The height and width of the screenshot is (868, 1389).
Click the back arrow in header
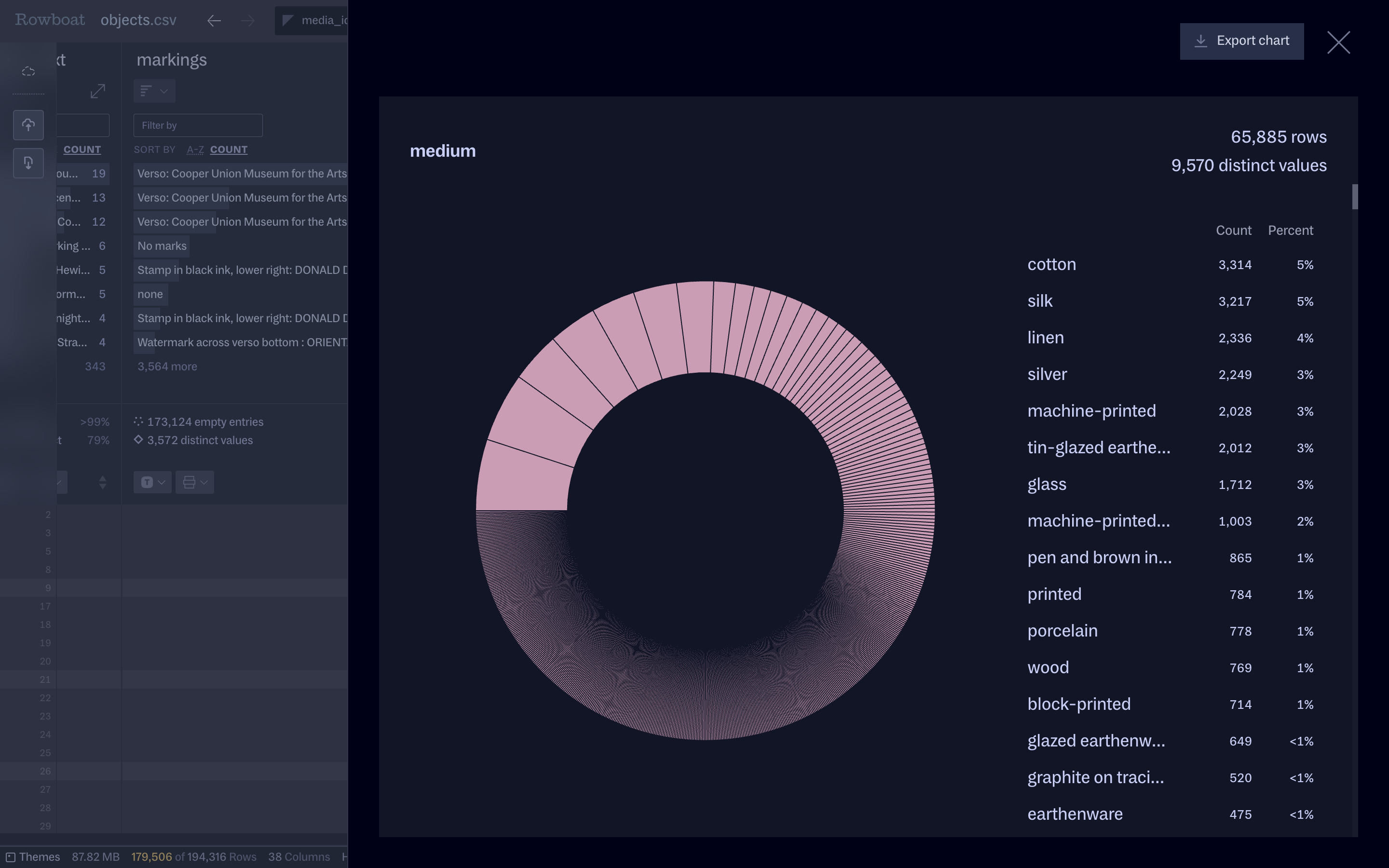pos(214,21)
